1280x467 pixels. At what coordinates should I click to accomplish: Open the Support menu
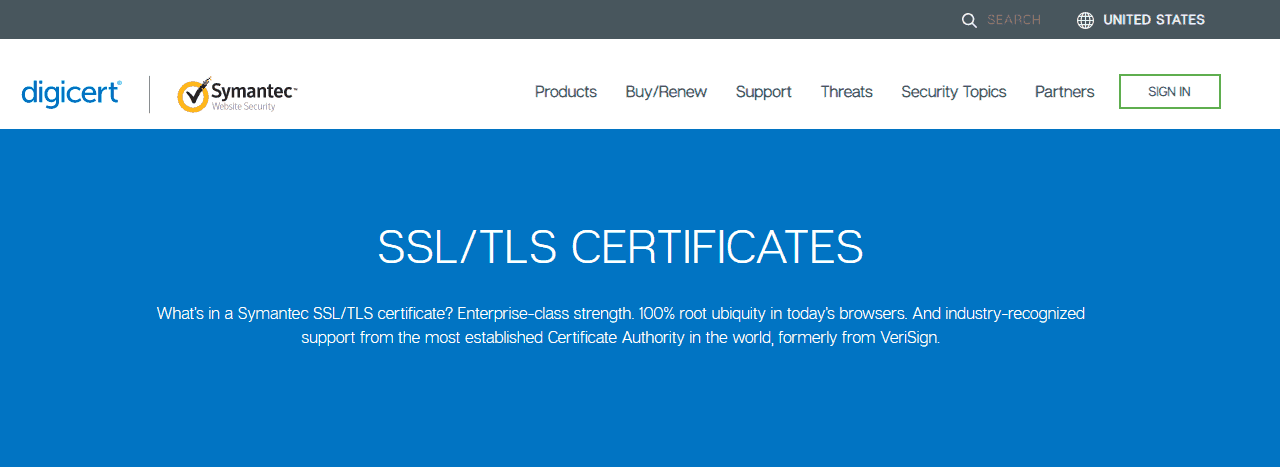click(764, 92)
